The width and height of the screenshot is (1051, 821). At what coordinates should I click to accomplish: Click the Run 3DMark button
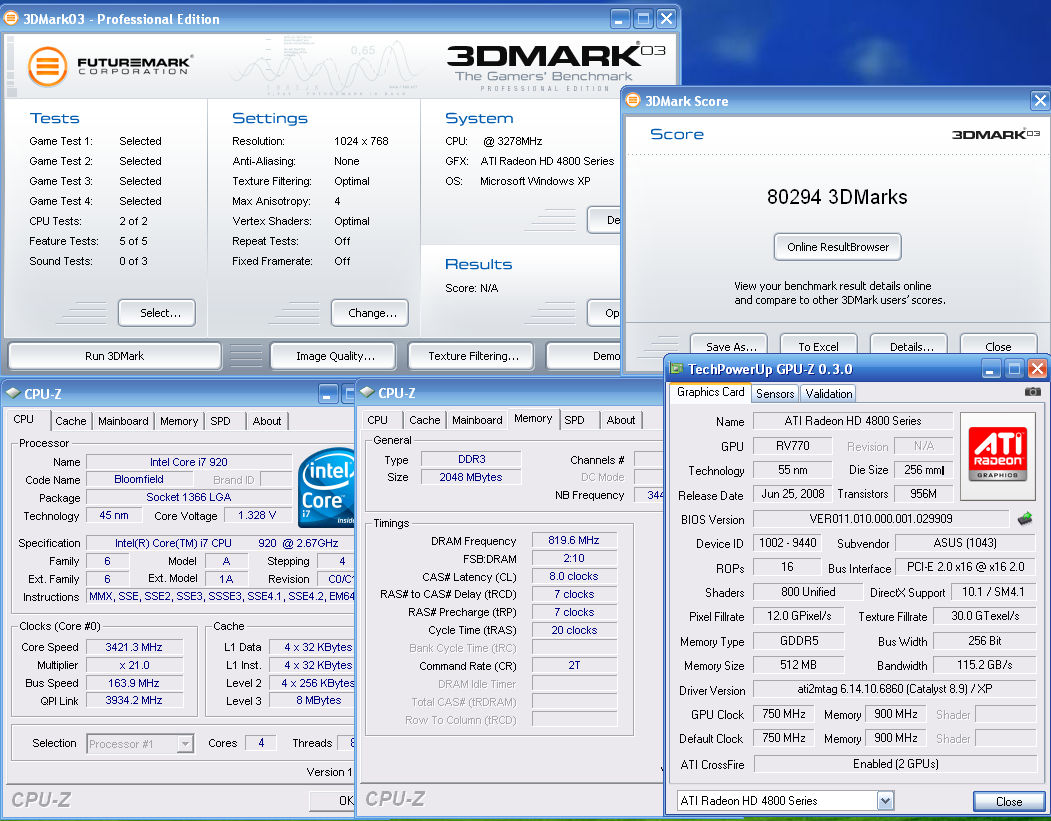[x=114, y=356]
